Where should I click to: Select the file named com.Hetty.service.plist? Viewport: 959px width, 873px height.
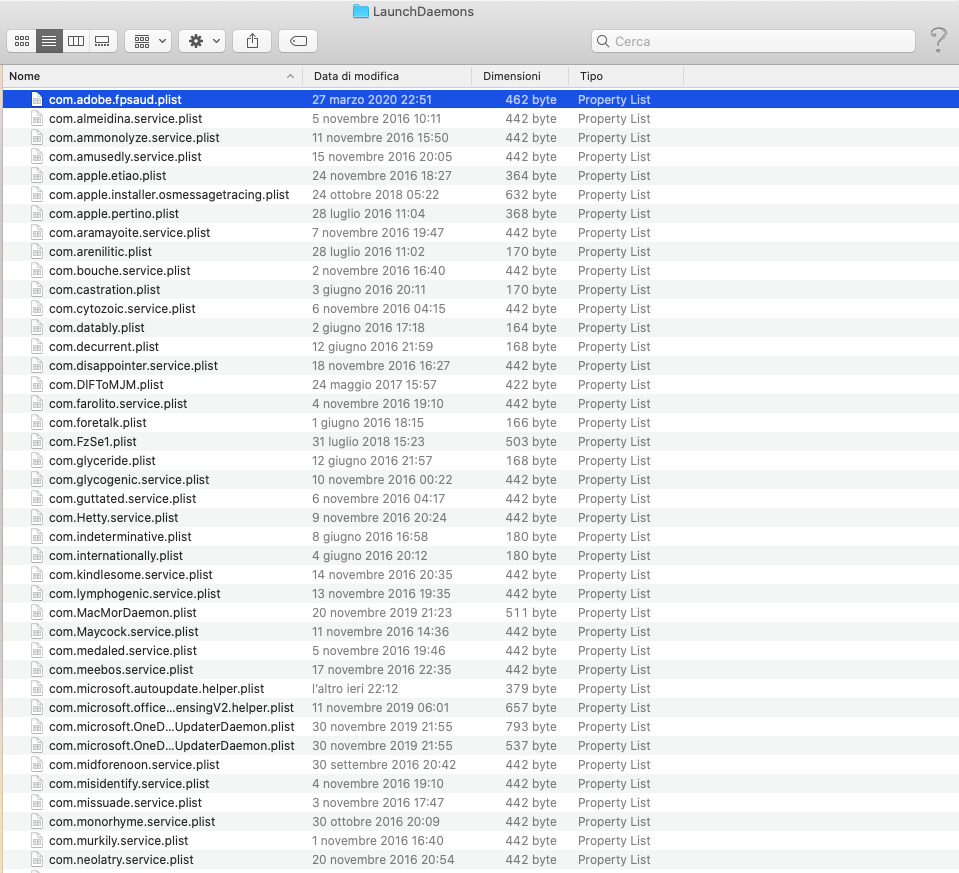point(113,517)
